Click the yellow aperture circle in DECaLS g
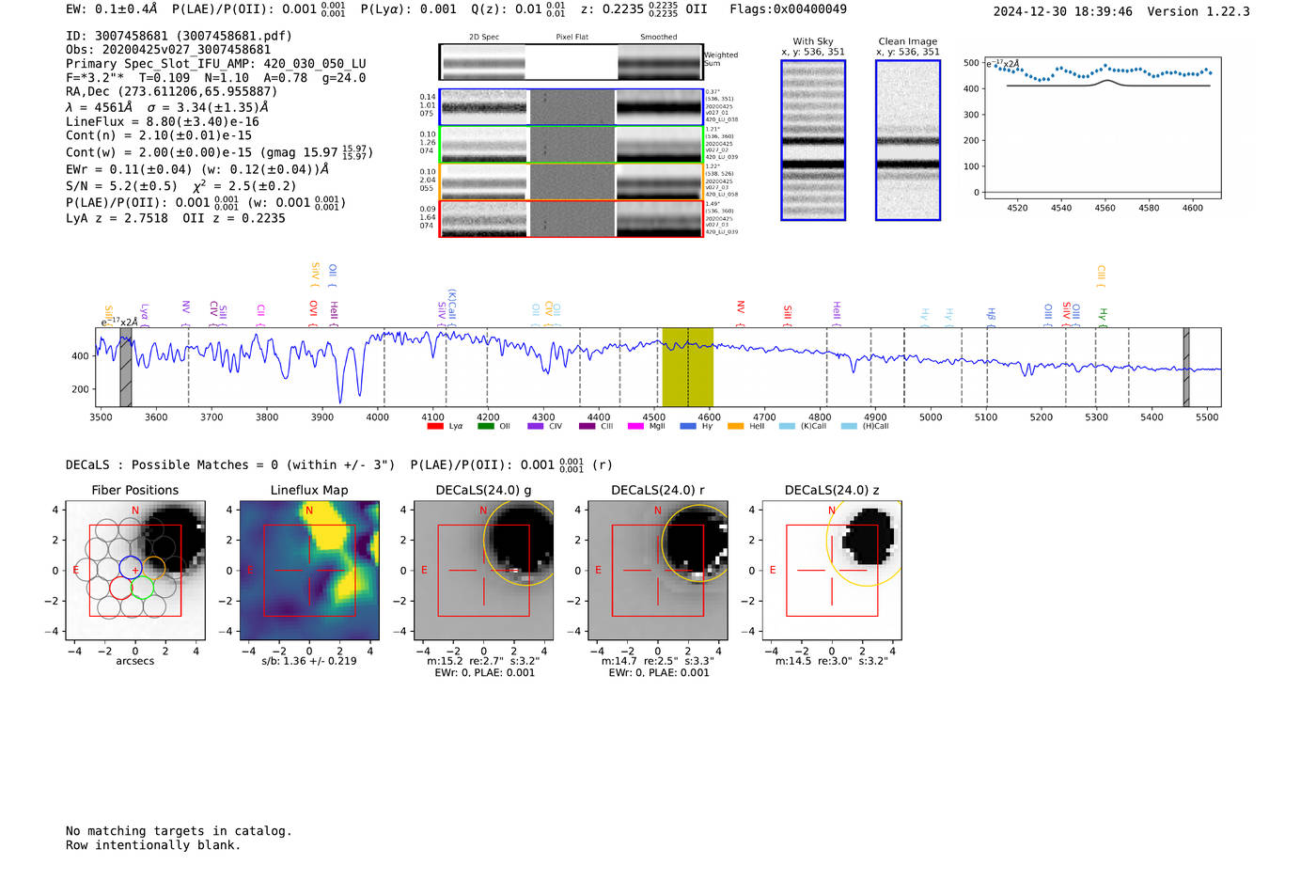This screenshot has width=1316, height=896. click(525, 542)
